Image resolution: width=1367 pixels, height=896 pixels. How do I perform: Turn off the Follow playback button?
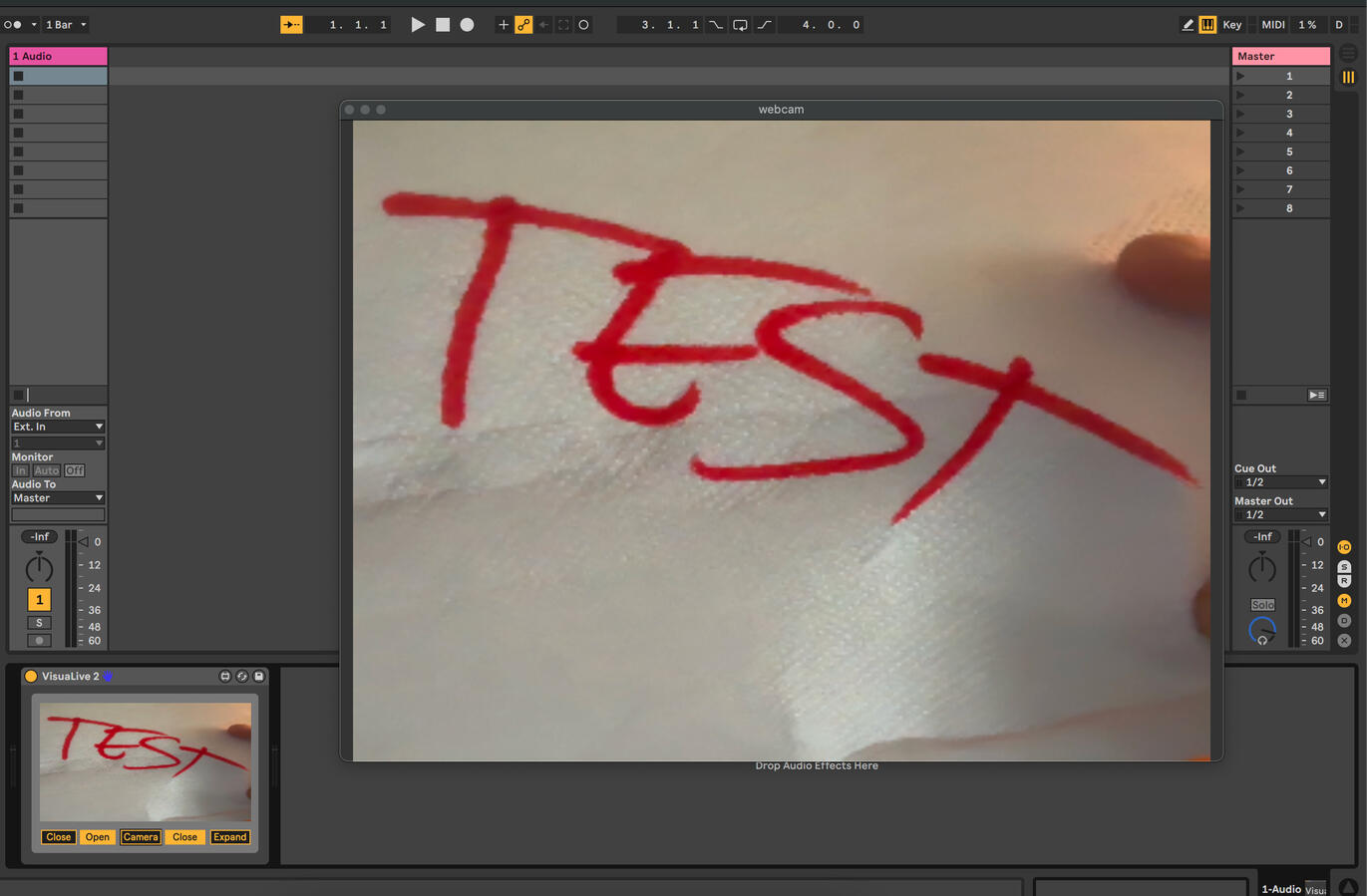(291, 25)
